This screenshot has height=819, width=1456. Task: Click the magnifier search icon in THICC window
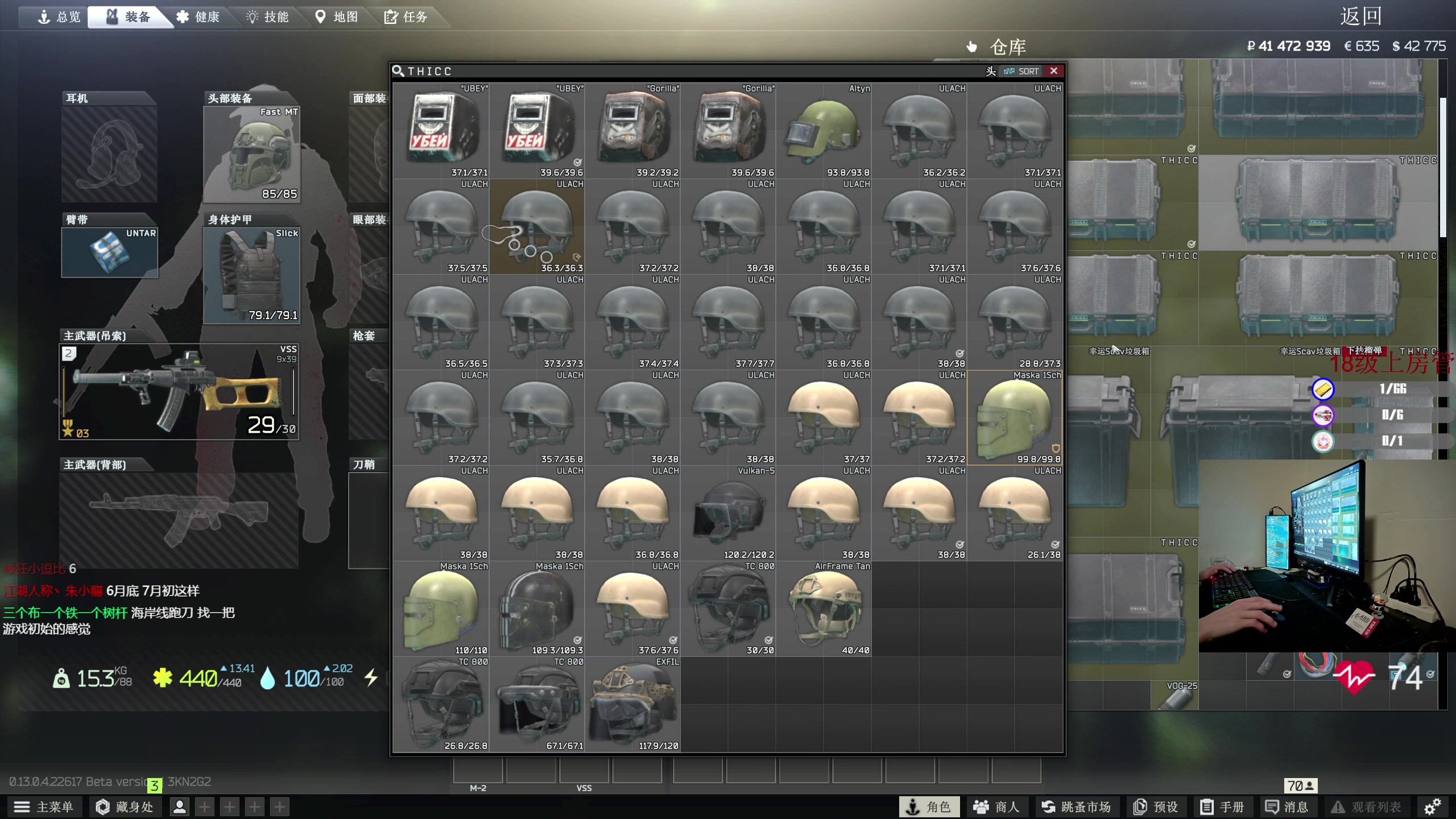(x=398, y=71)
